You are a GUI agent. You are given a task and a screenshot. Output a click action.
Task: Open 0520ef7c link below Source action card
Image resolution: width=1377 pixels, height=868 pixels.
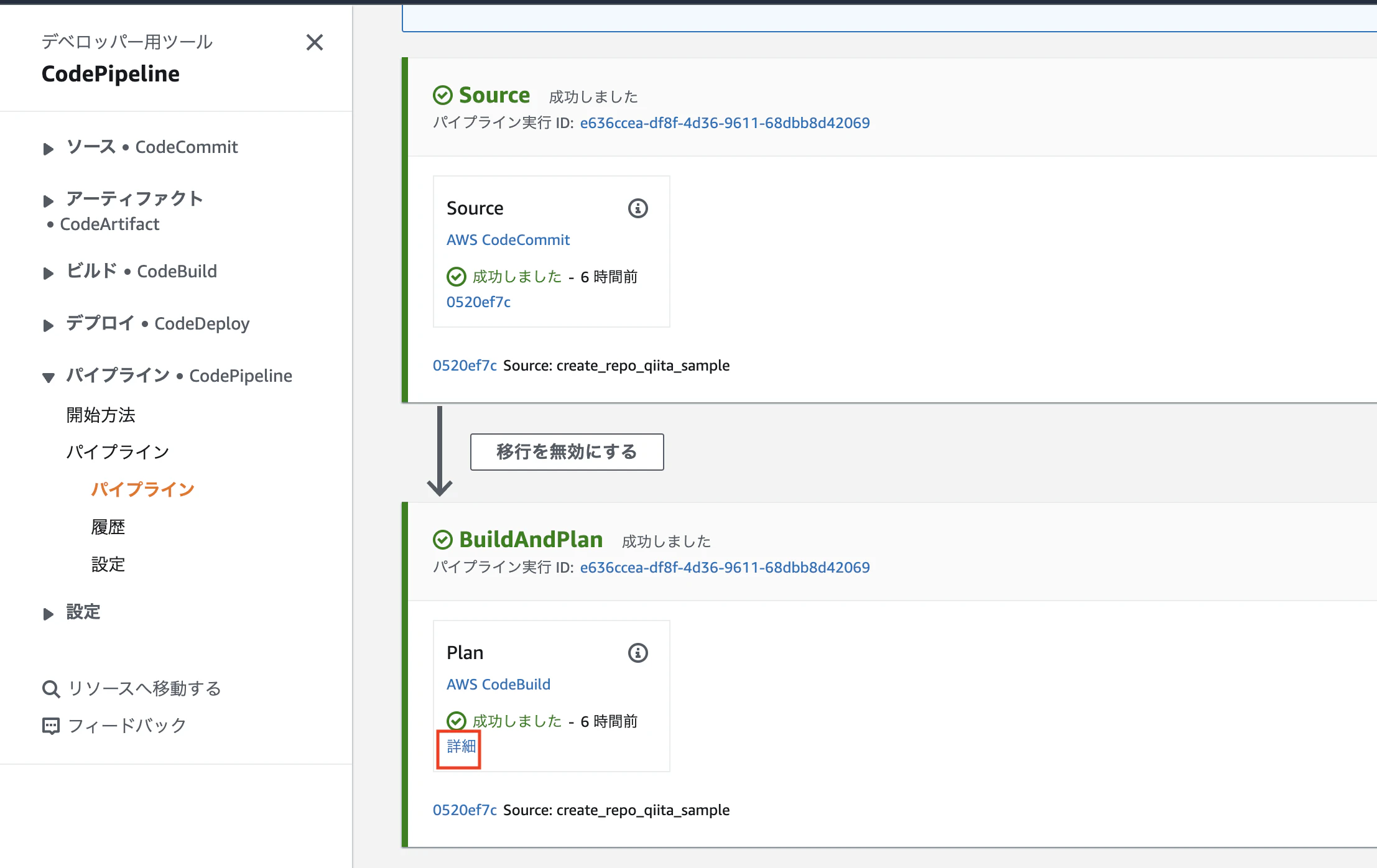(465, 366)
